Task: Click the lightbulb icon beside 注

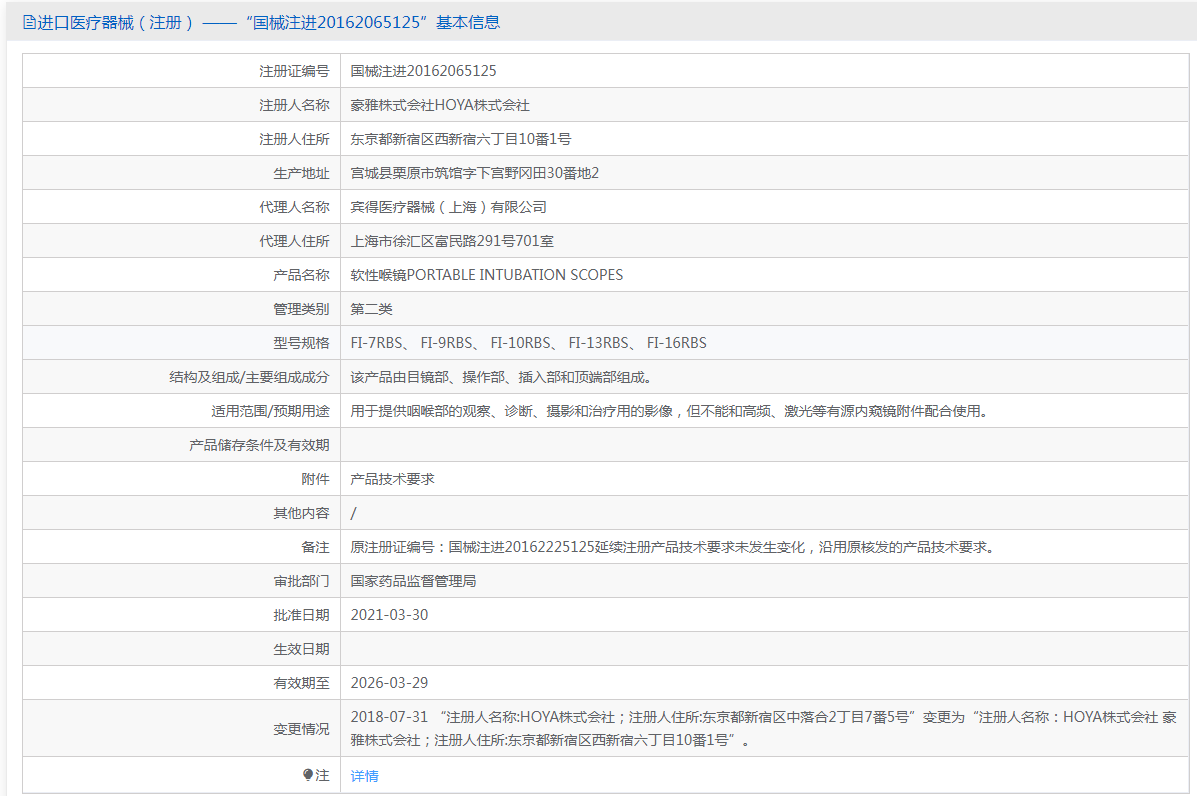Action: [308, 775]
